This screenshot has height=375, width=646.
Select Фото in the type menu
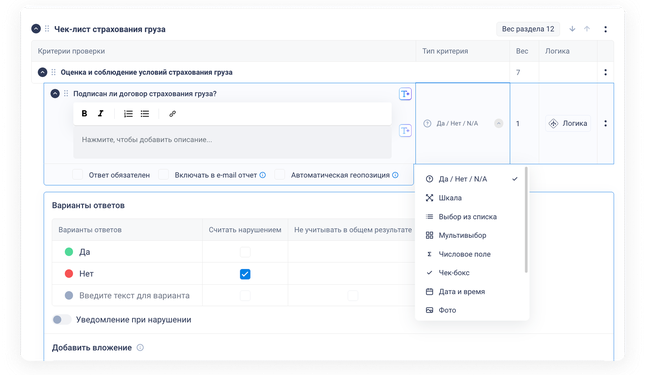point(472,310)
